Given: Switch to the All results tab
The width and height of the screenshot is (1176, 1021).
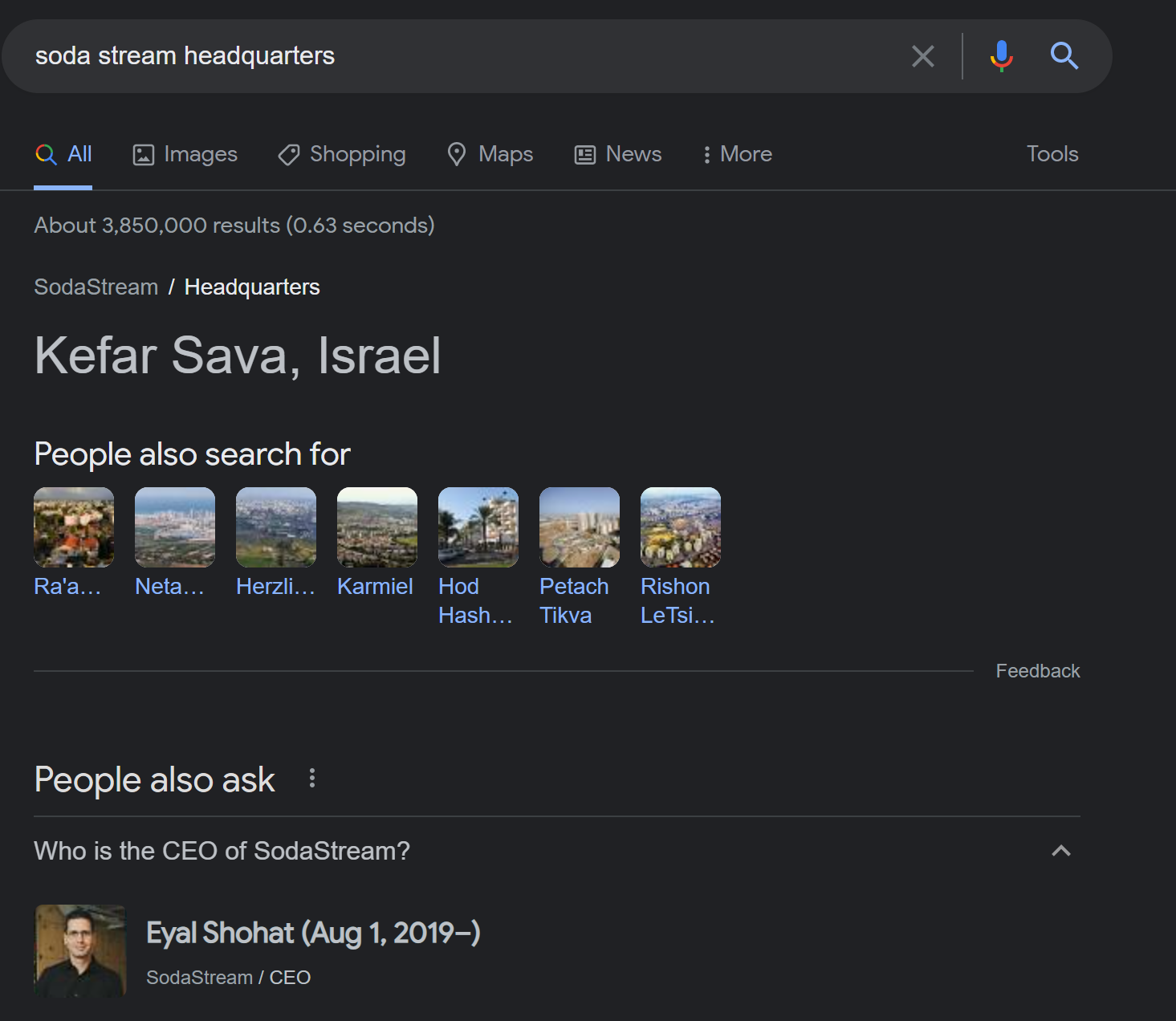Looking at the screenshot, I should [x=63, y=154].
